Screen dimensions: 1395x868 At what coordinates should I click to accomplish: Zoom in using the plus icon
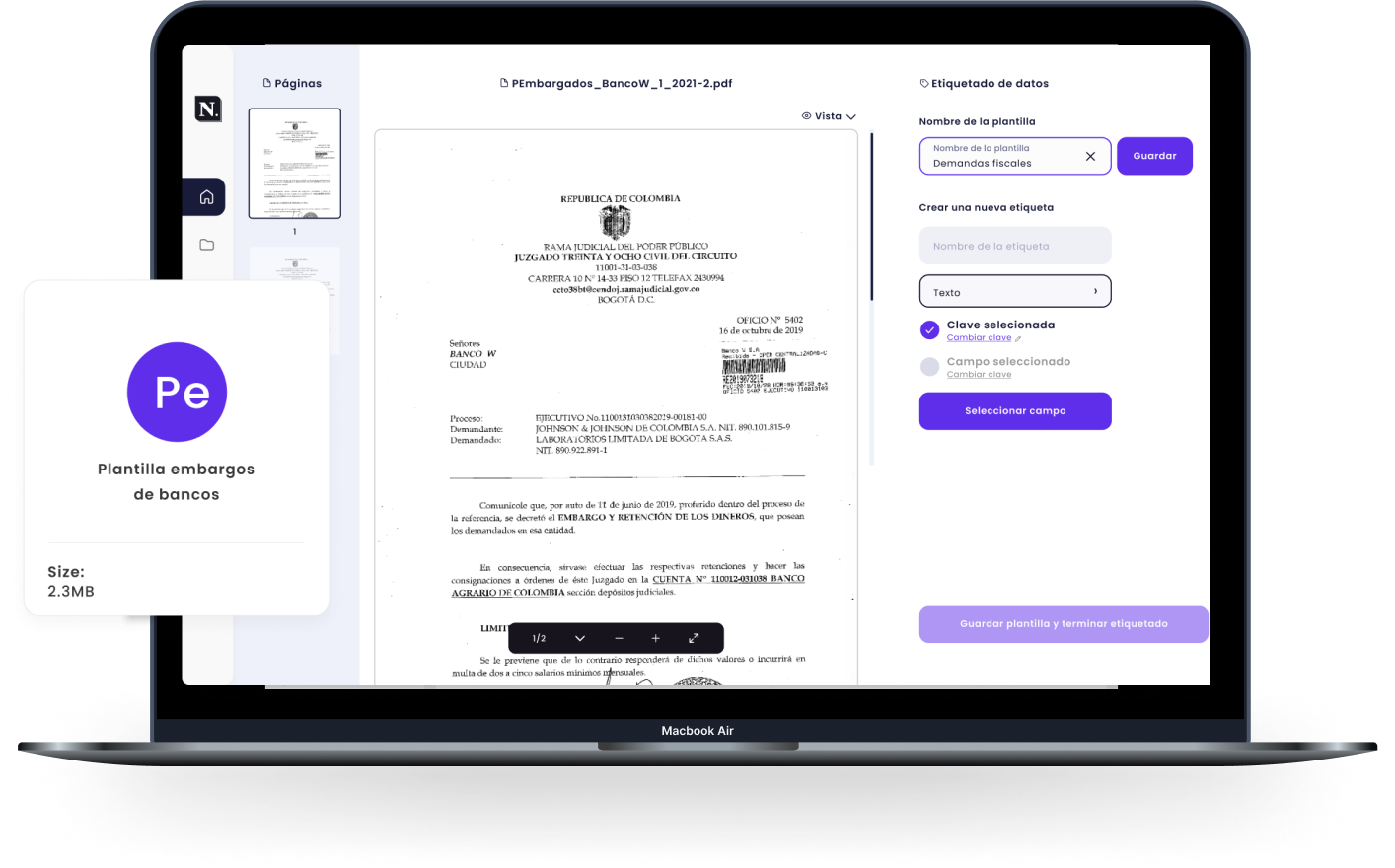pos(655,638)
